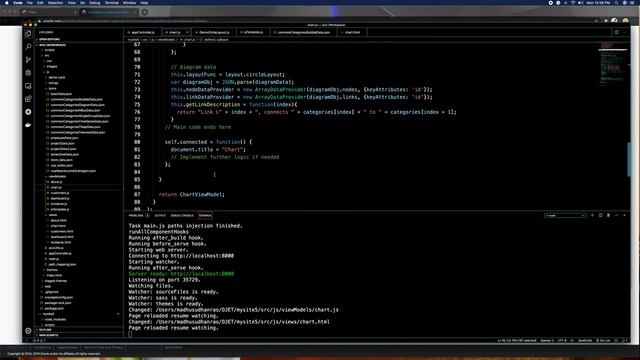Switch to the chart.html tab
The height and width of the screenshot is (360, 640).
click(352, 32)
